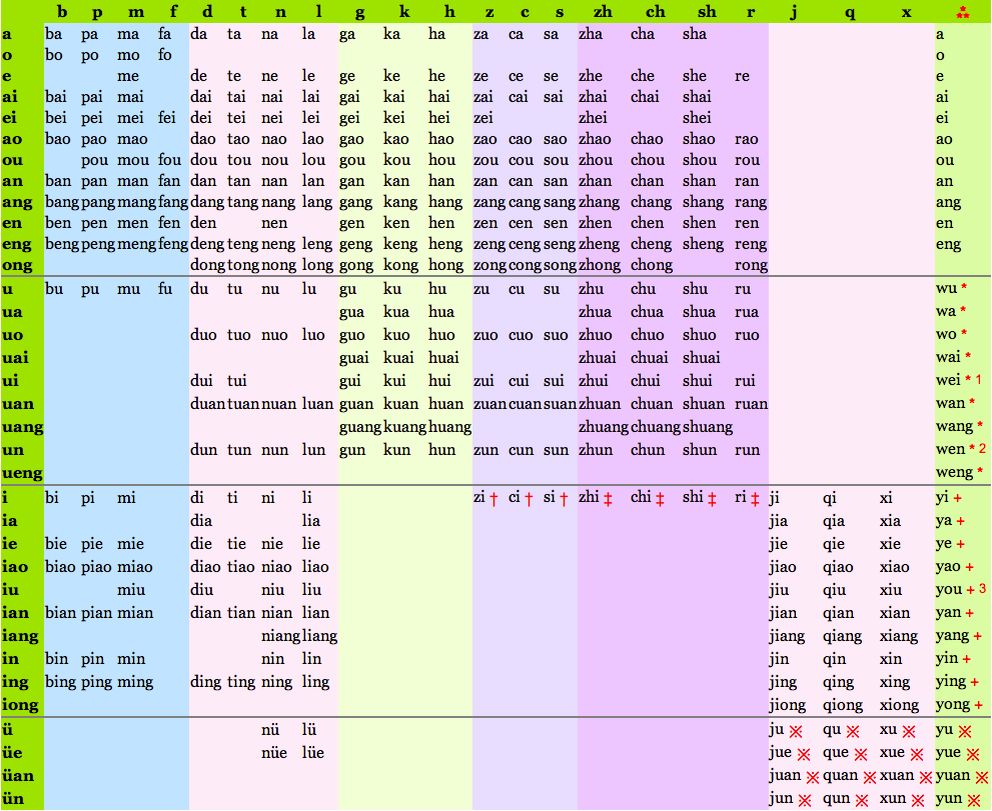Screen dimensions: 992x811
Task: Select the syllable 'reng'
Action: 751,245
